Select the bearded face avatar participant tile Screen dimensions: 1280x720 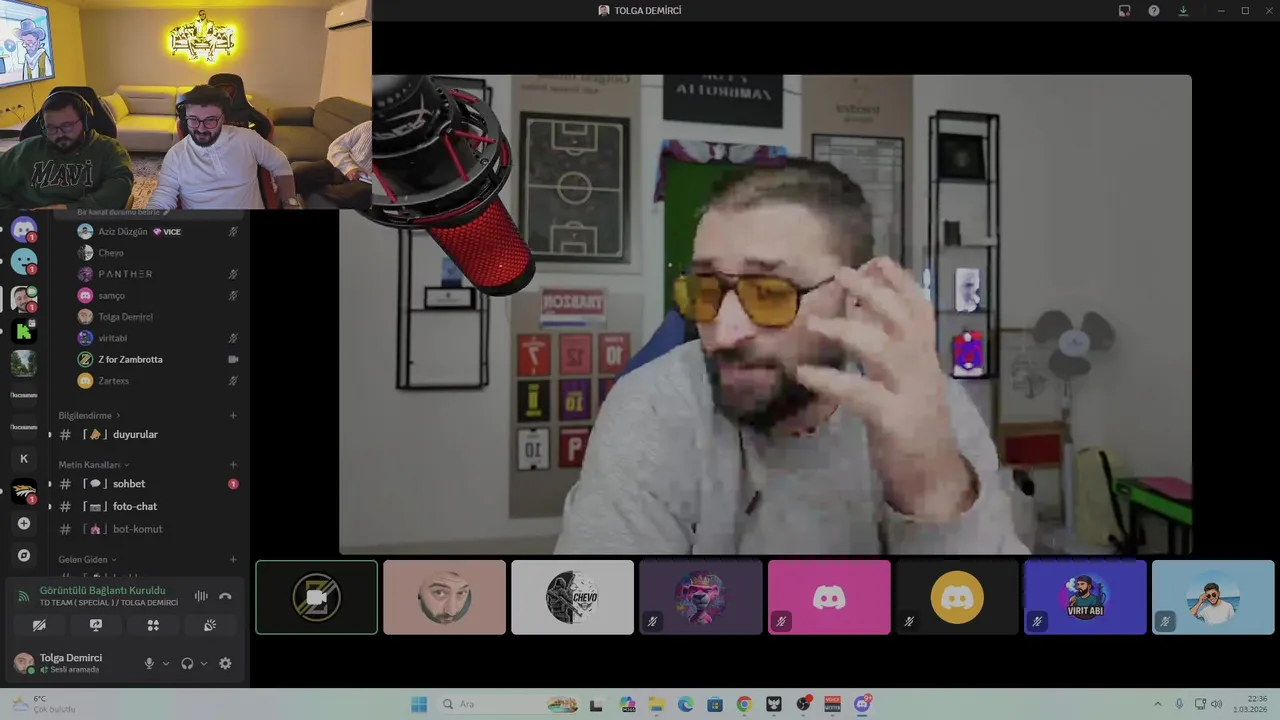click(x=444, y=597)
